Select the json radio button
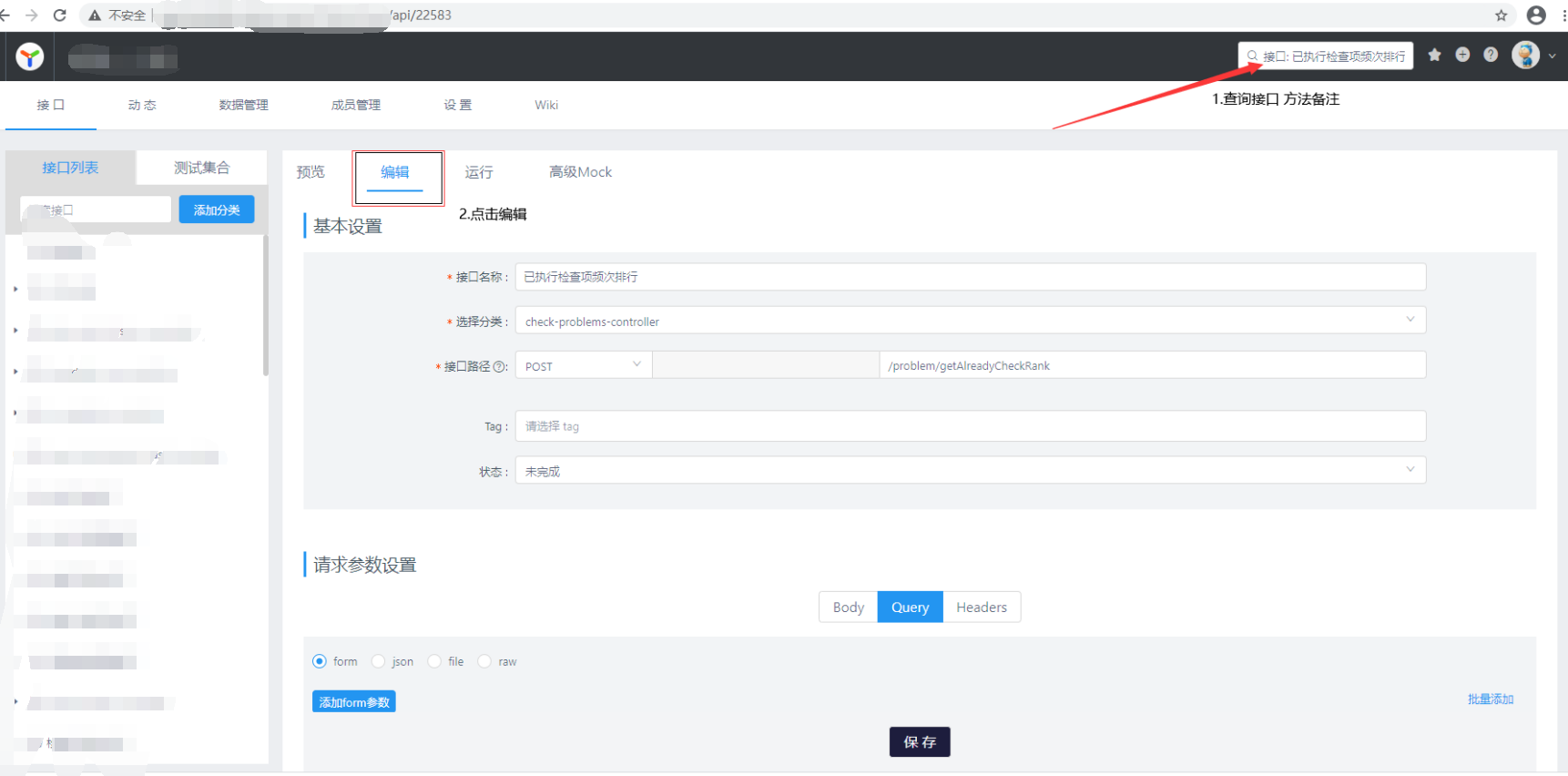The image size is (1568, 776). click(378, 661)
